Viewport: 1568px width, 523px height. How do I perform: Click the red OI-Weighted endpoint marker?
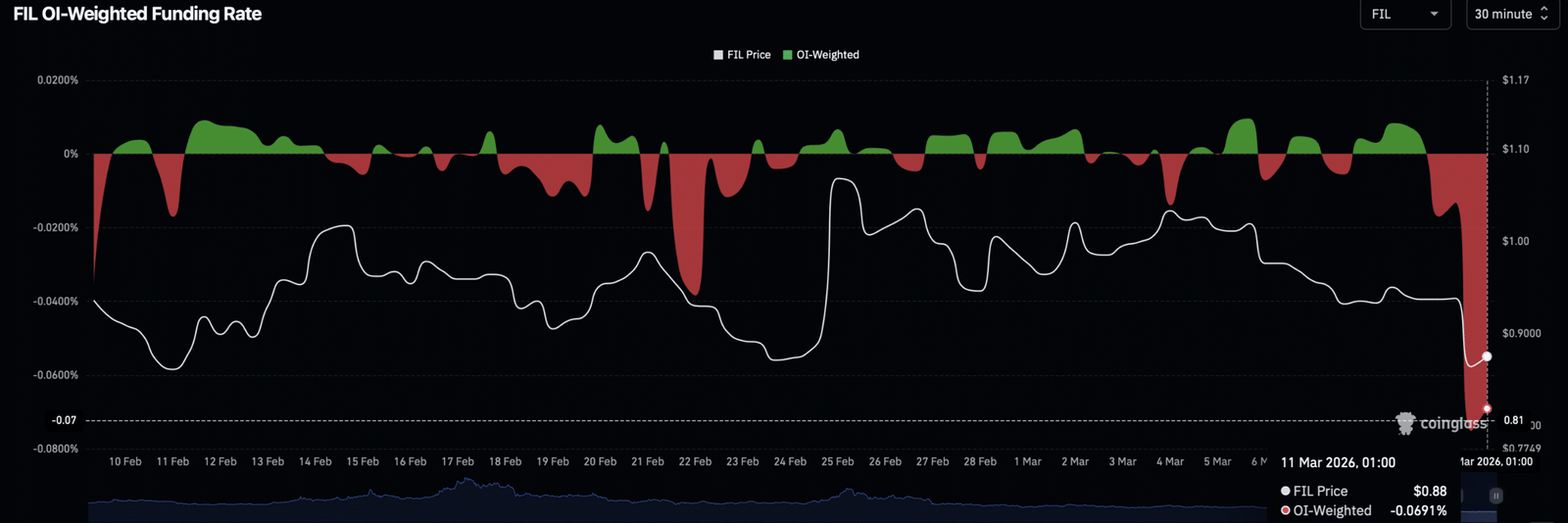(x=1487, y=408)
